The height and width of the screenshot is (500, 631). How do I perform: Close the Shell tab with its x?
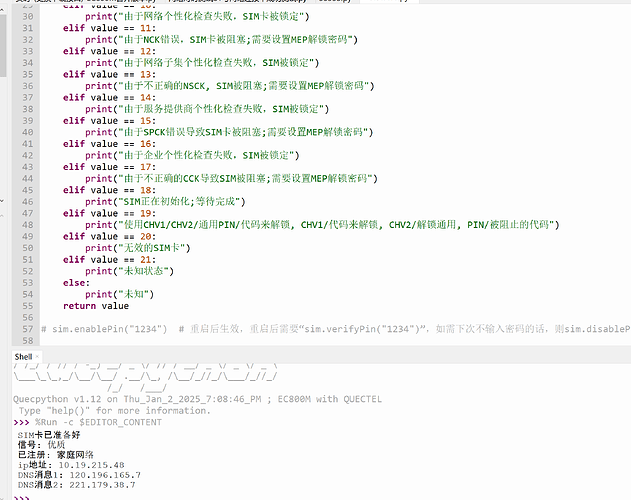(37, 357)
